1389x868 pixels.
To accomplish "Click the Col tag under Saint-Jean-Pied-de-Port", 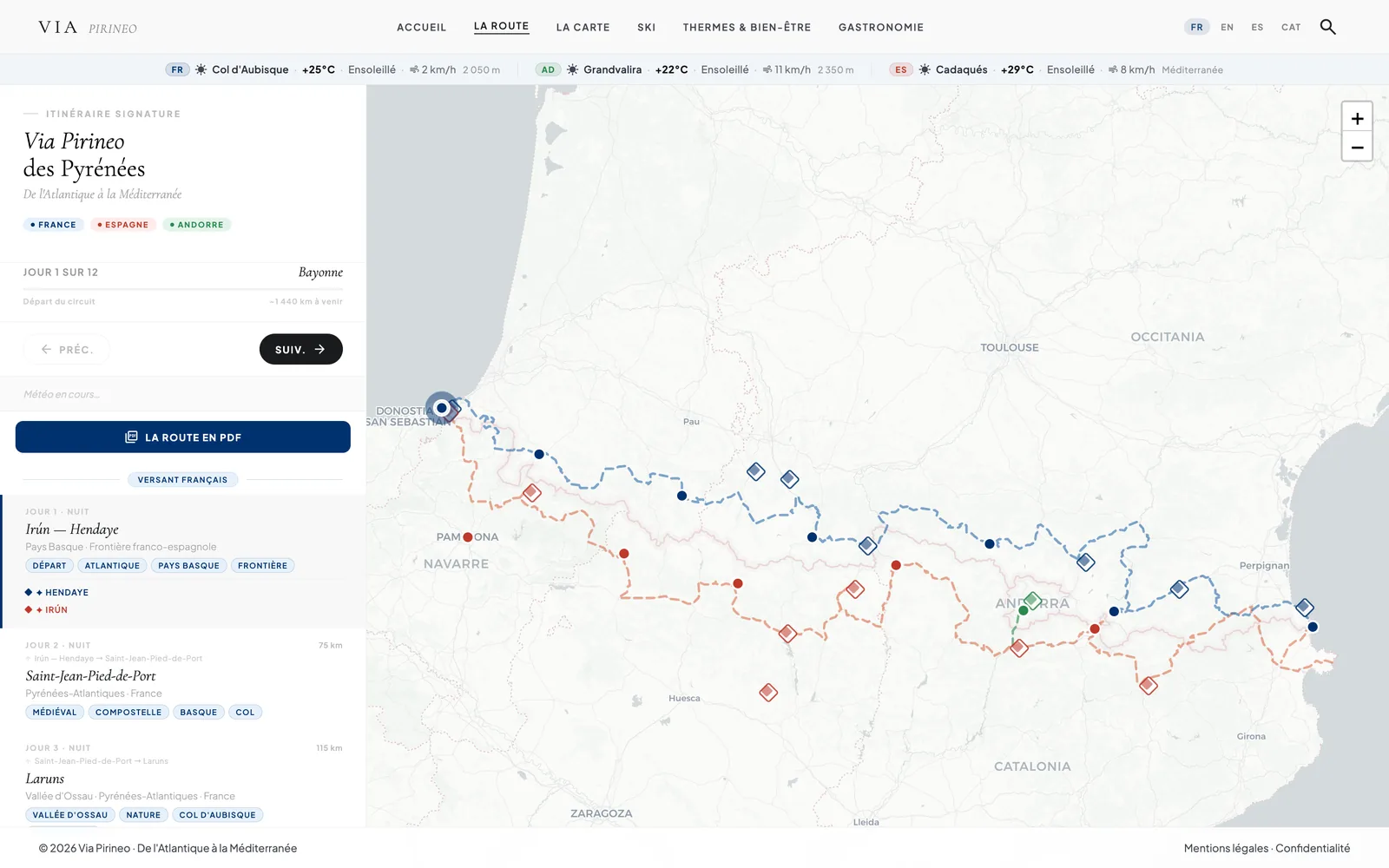I will point(245,712).
